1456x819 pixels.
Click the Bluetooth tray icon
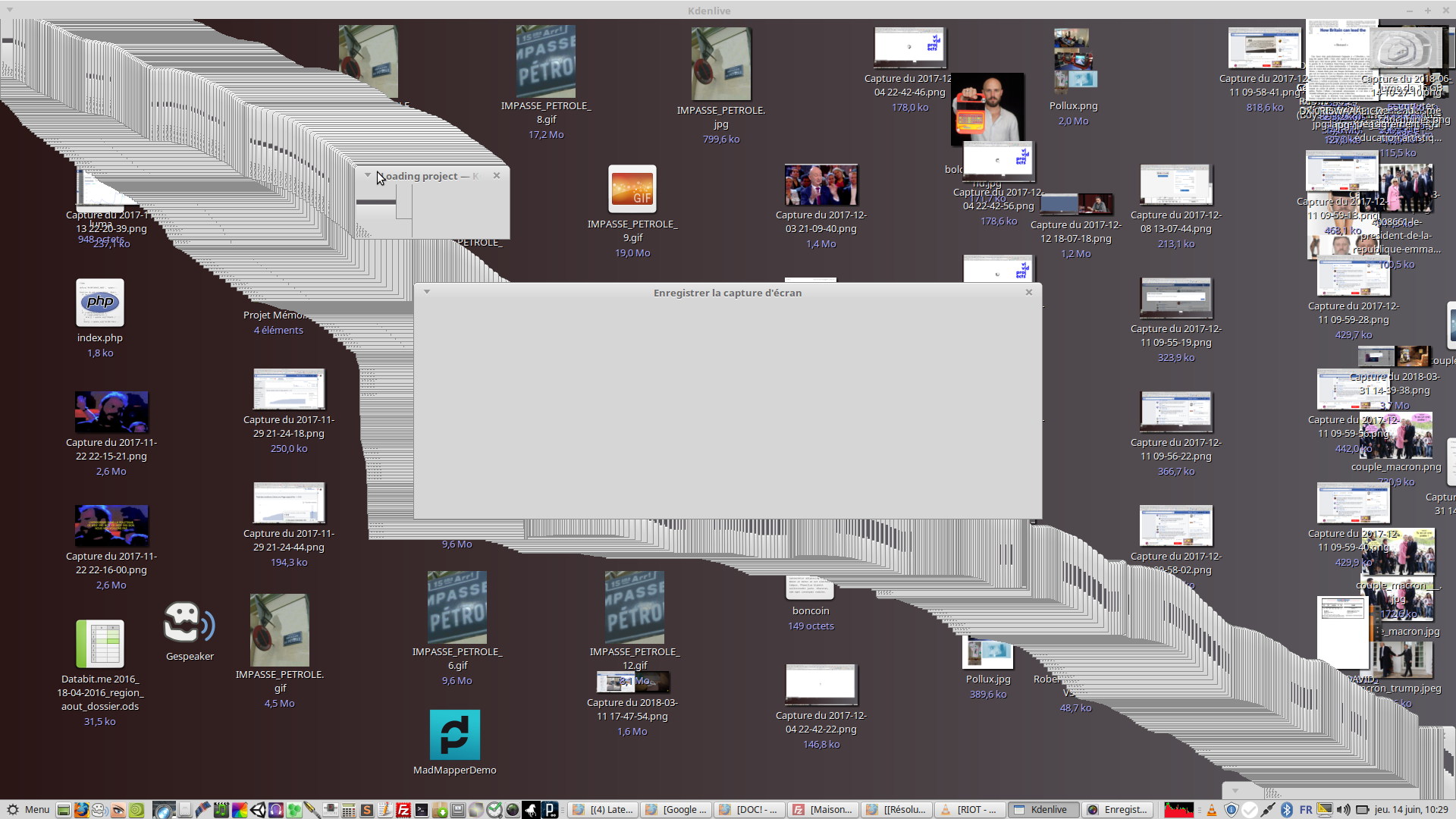pos(1287,810)
